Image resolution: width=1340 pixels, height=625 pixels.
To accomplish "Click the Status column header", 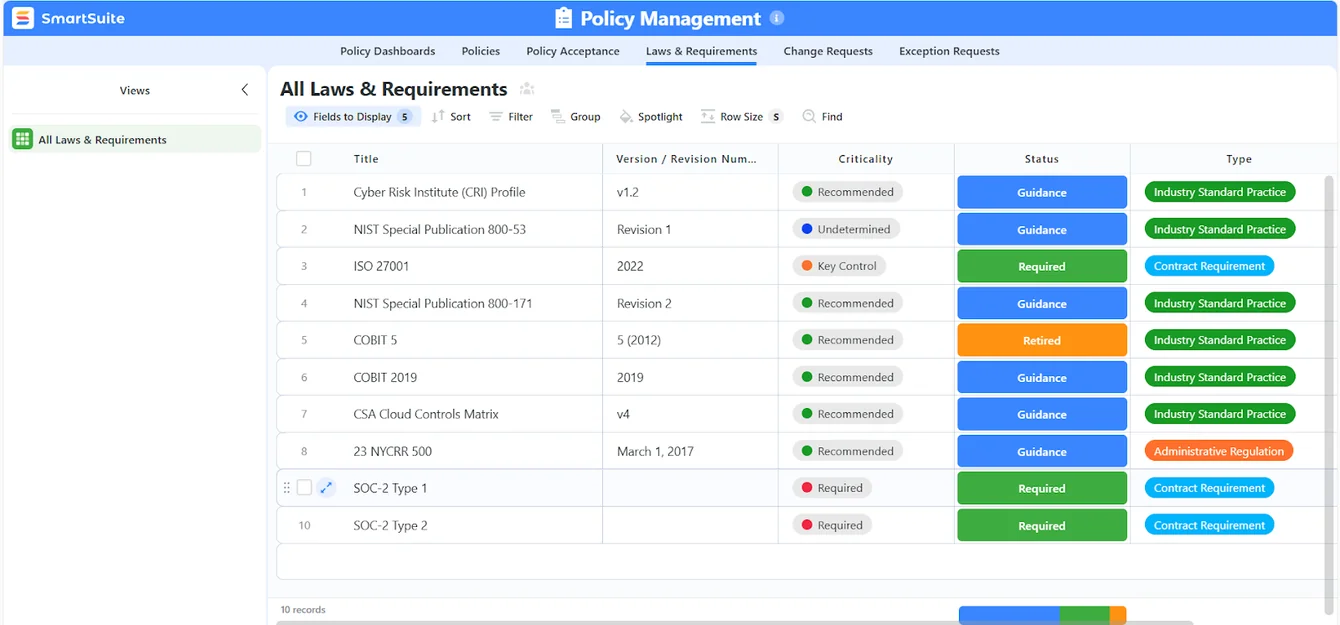I will (1042, 159).
